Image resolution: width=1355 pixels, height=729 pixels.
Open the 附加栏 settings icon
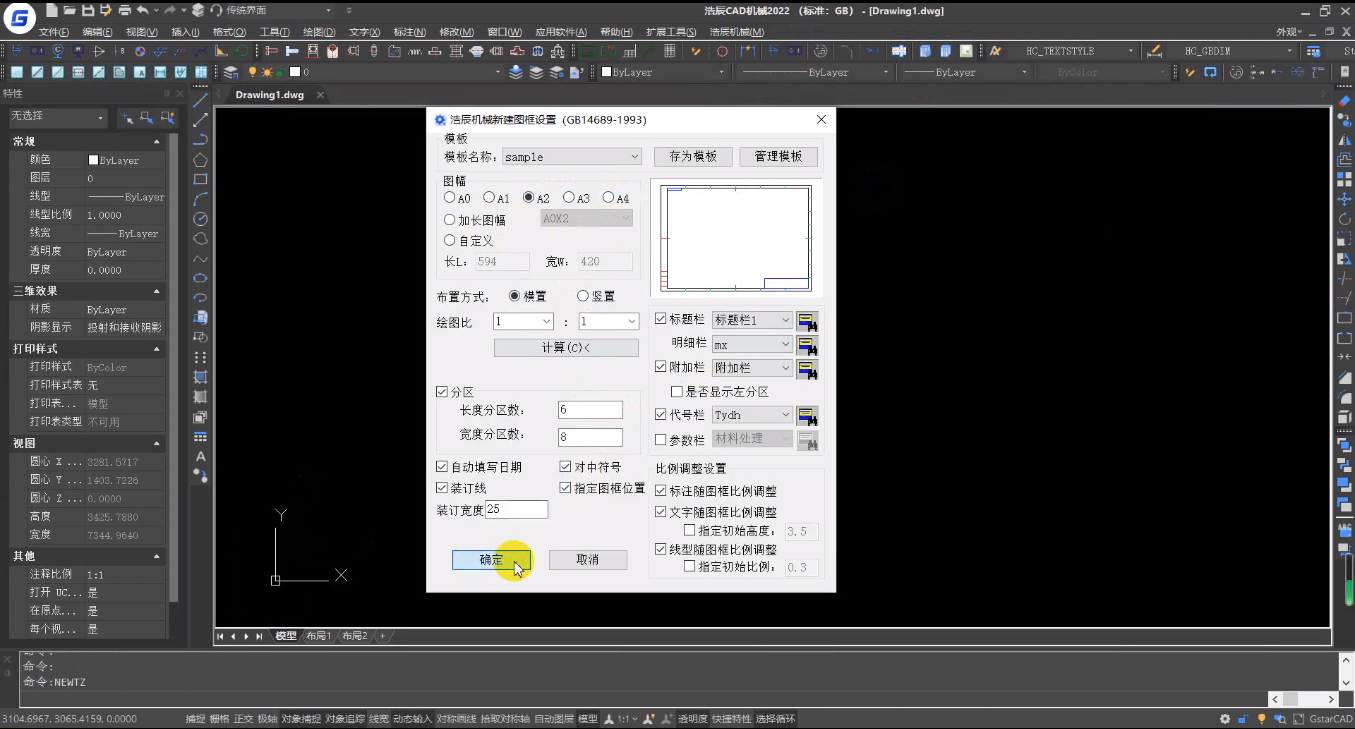[x=808, y=369]
